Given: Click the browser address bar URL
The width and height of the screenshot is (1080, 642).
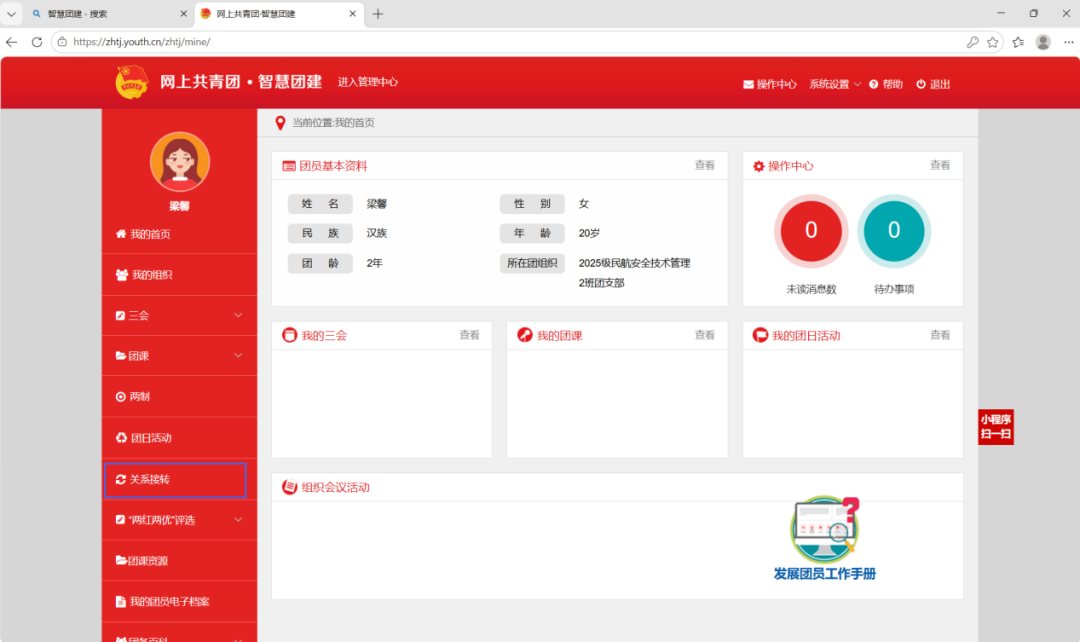Looking at the screenshot, I should 142,42.
